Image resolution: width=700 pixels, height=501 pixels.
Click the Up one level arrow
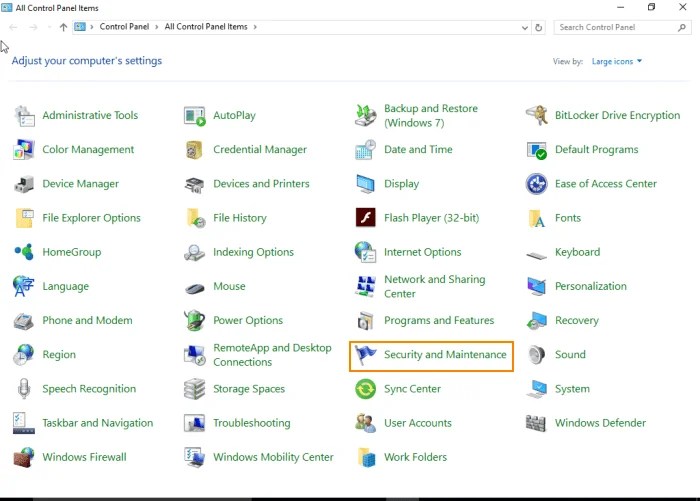(63, 27)
